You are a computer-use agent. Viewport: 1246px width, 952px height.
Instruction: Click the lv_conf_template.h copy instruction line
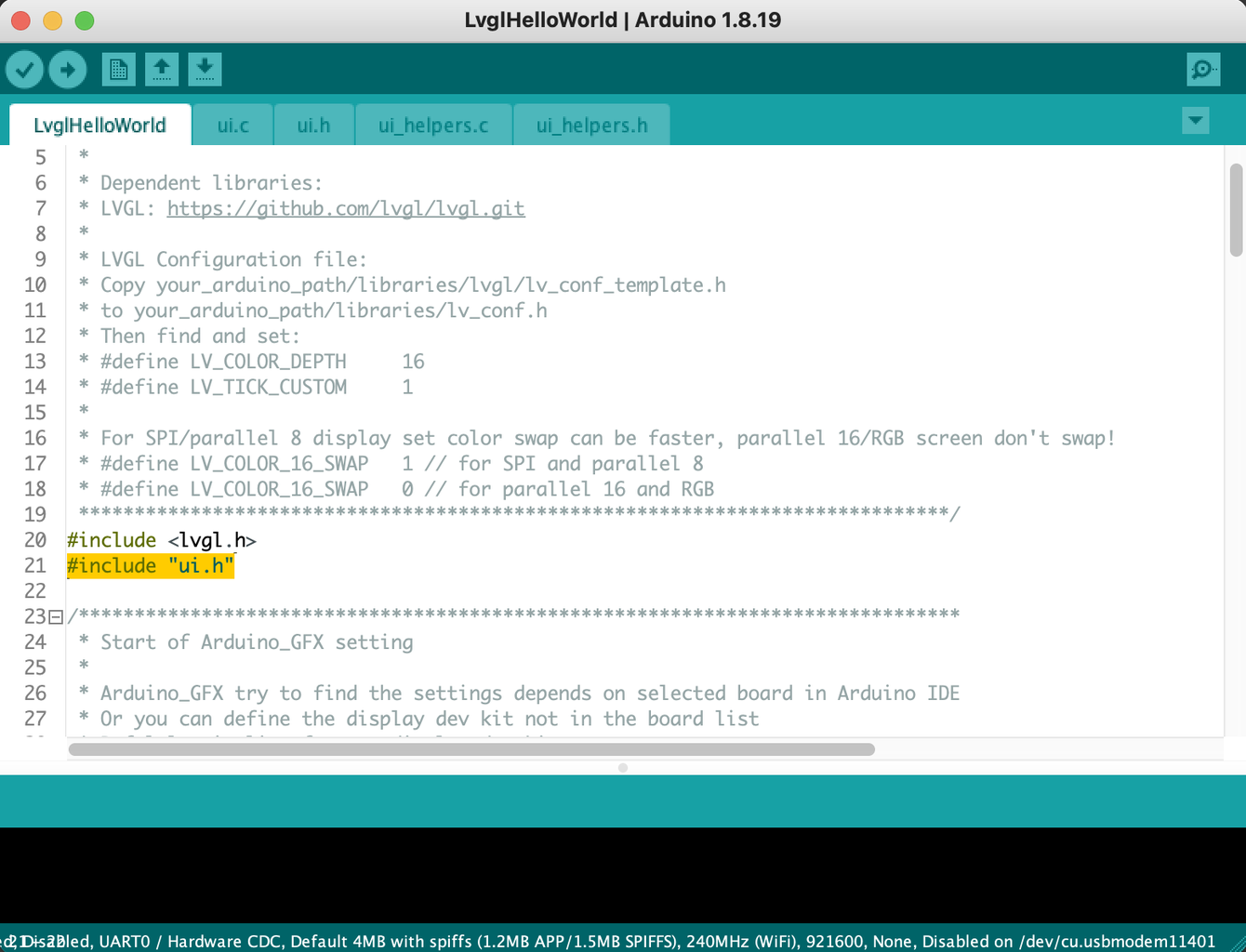413,285
